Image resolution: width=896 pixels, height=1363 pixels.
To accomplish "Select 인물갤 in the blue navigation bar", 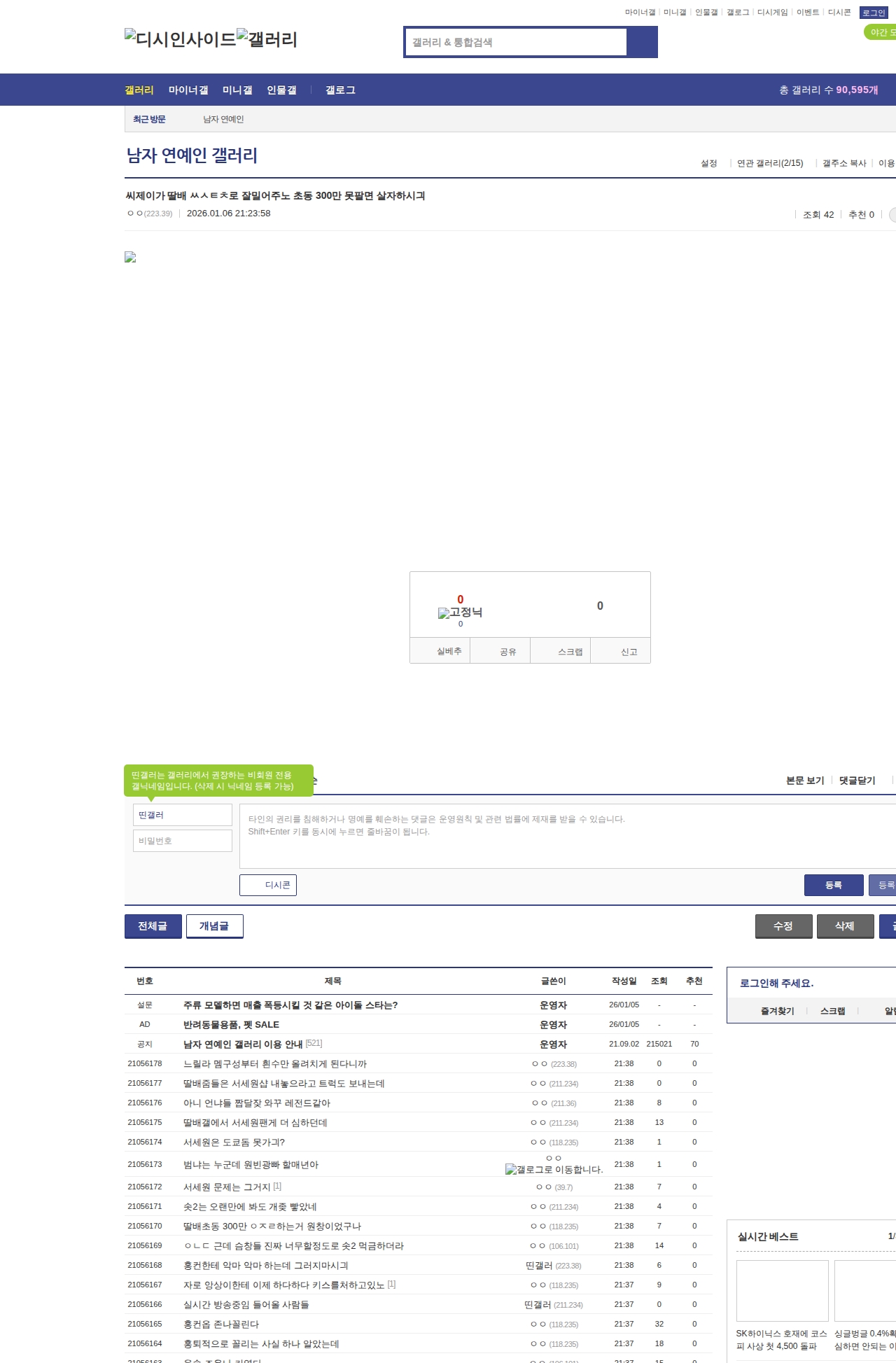I will pos(281,90).
